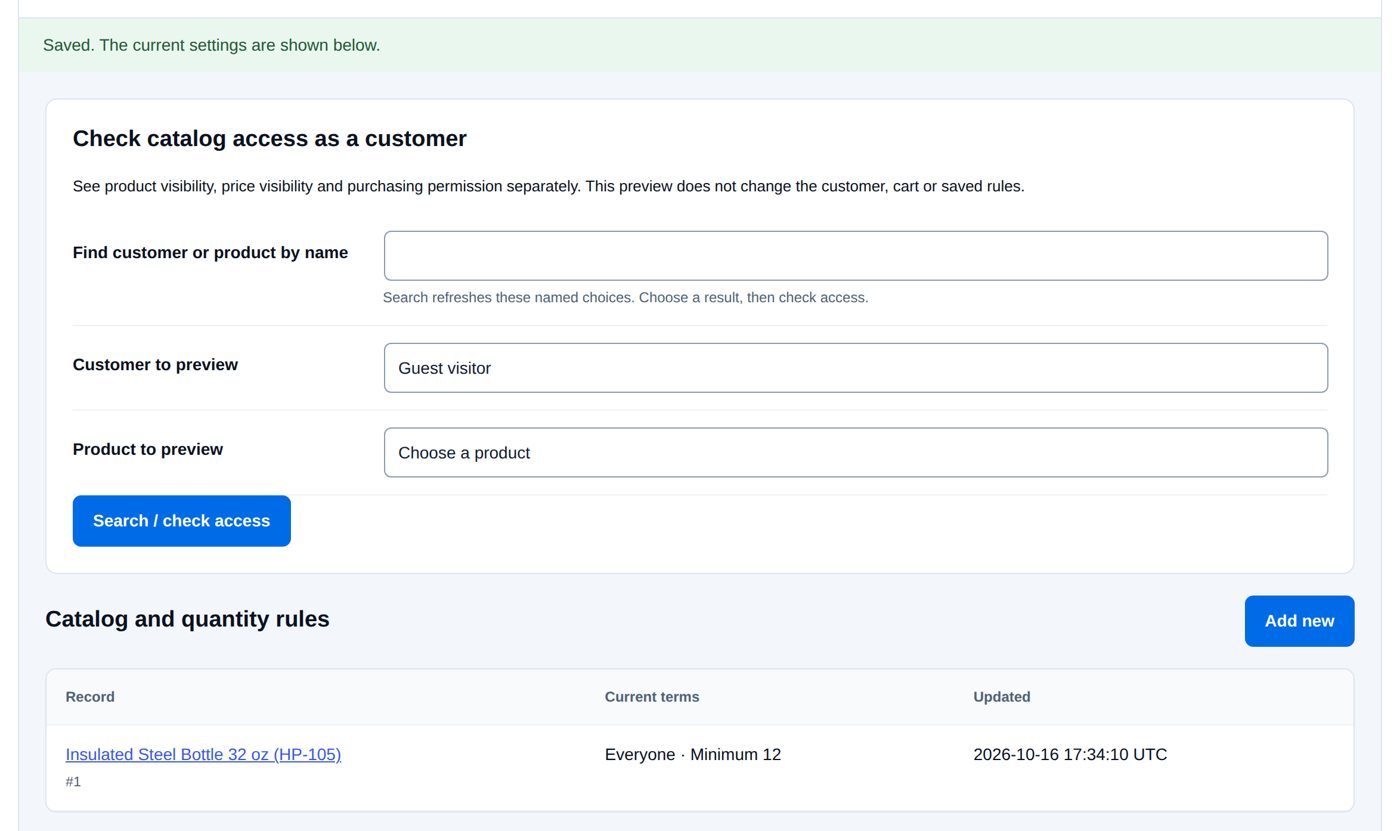Click the 'Customer to preview' label
1400x831 pixels.
pos(155,365)
